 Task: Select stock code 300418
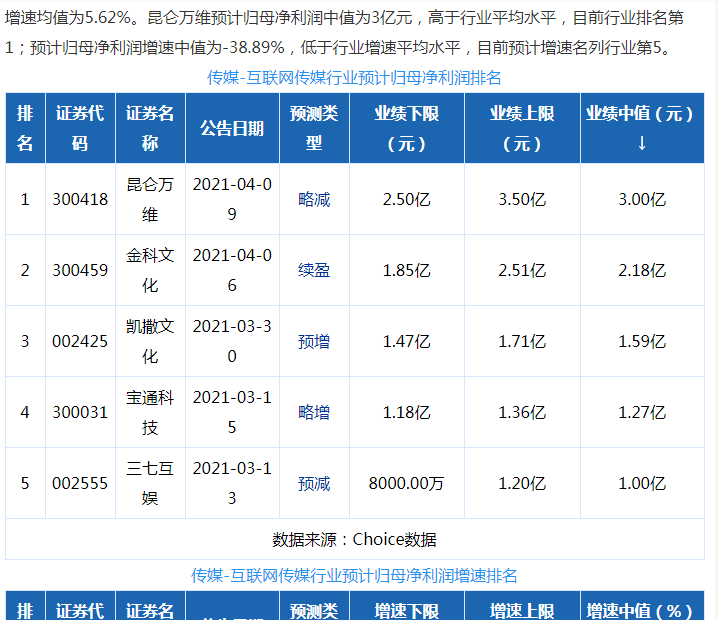(80, 200)
